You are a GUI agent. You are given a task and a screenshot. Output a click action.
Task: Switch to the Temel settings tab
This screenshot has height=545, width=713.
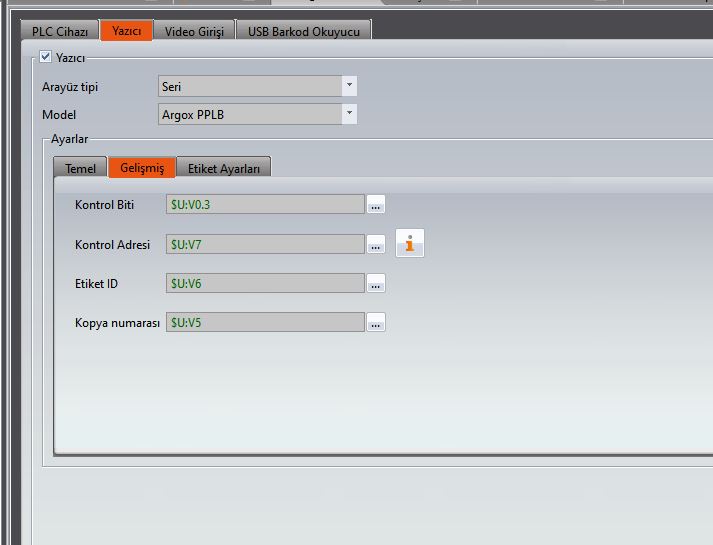80,168
